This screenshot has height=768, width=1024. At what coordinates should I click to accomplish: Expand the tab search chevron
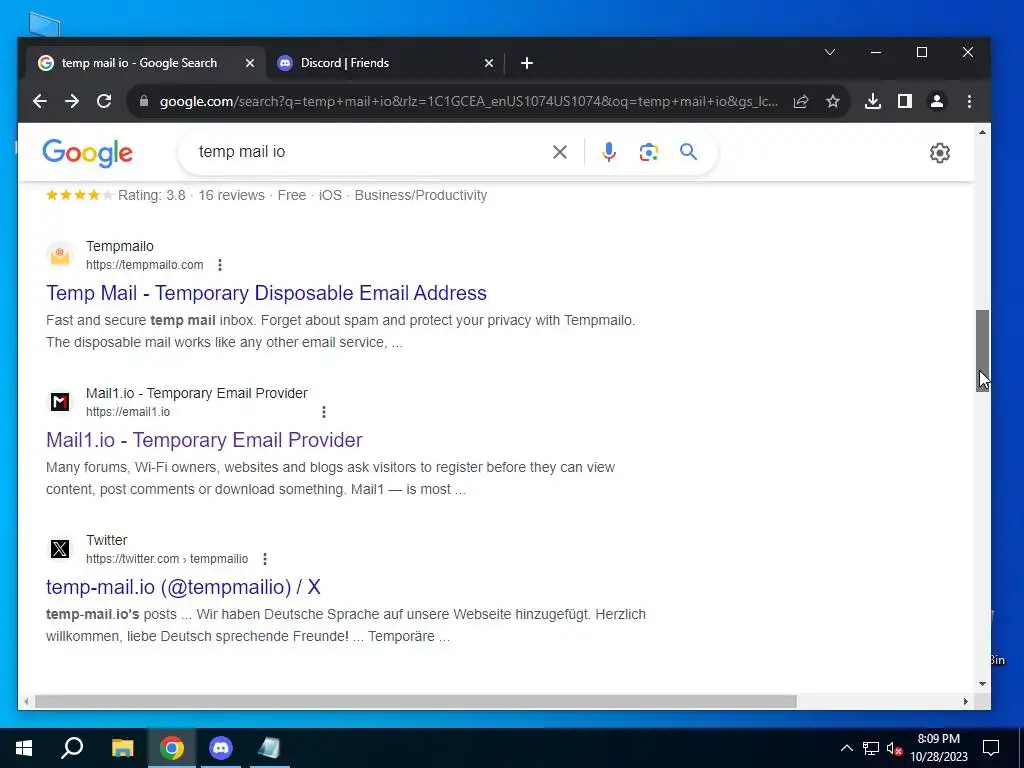(830, 52)
